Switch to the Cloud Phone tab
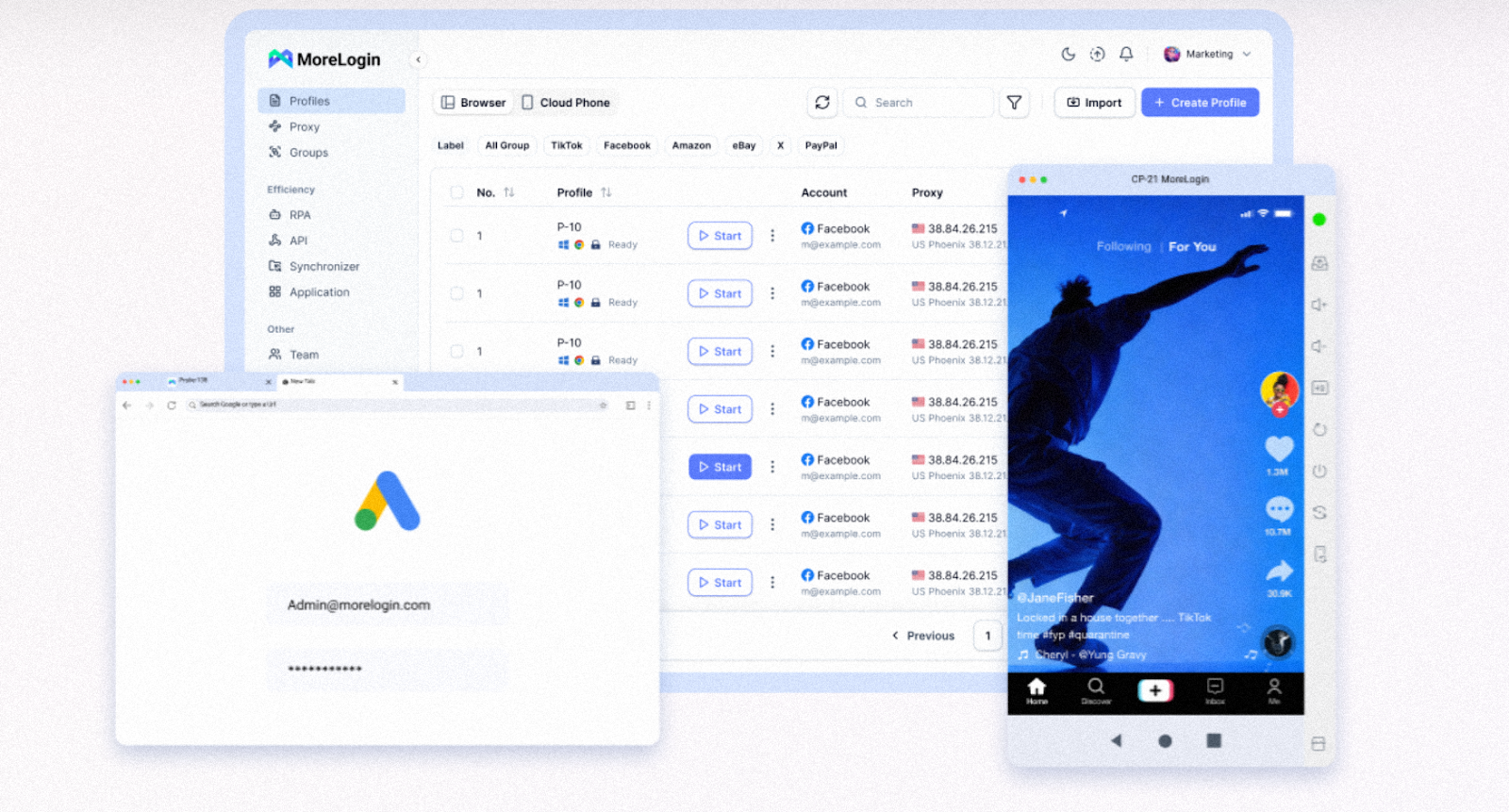This screenshot has height=812, width=1509. (566, 103)
